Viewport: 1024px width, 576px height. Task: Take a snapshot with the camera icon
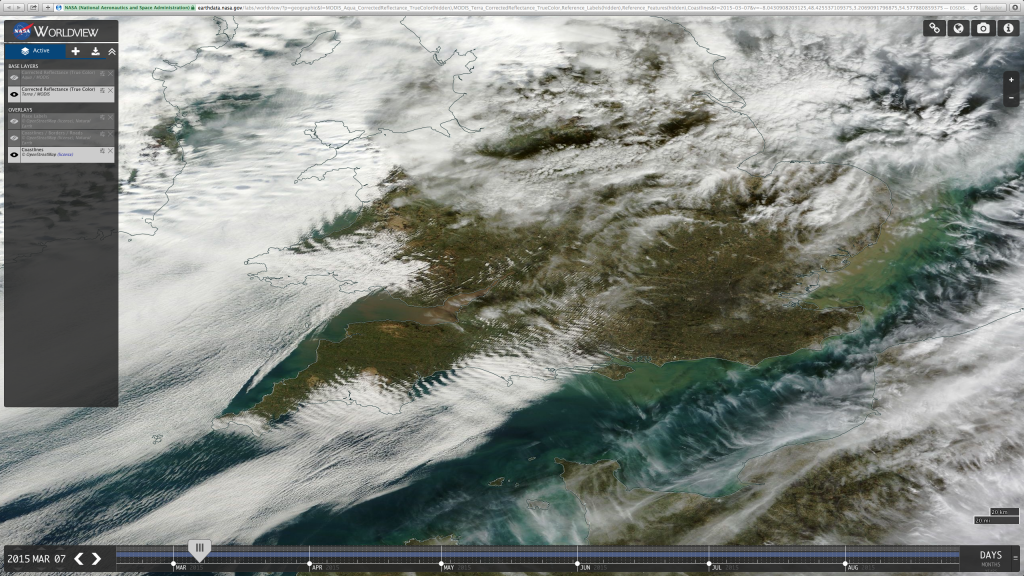[984, 28]
